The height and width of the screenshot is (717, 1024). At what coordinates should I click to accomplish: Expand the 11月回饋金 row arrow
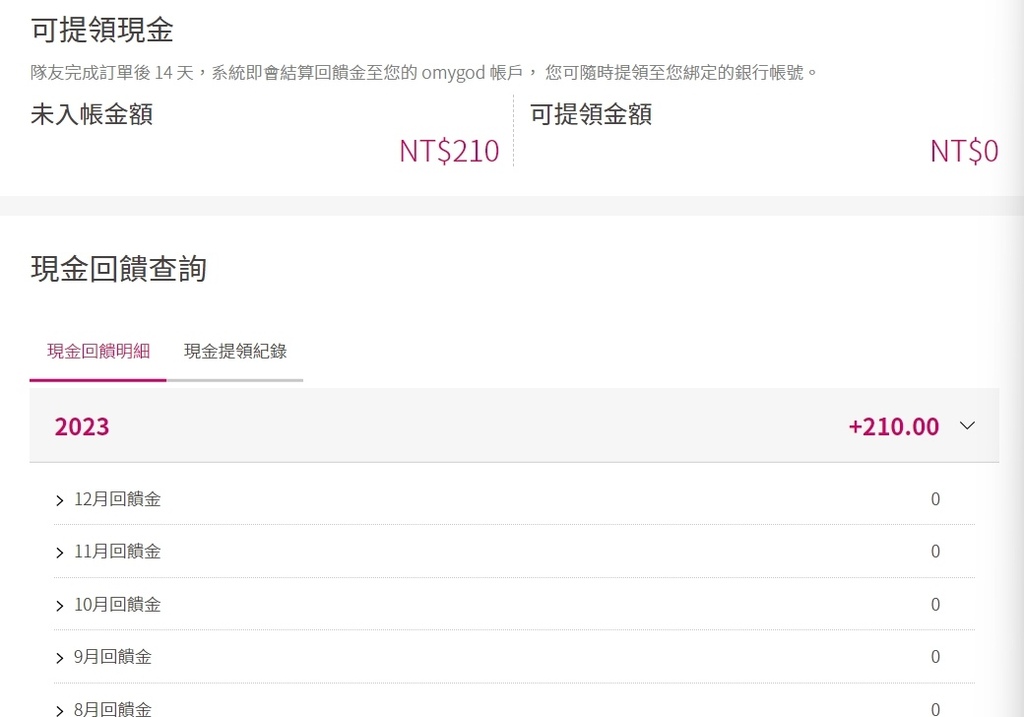[59, 552]
